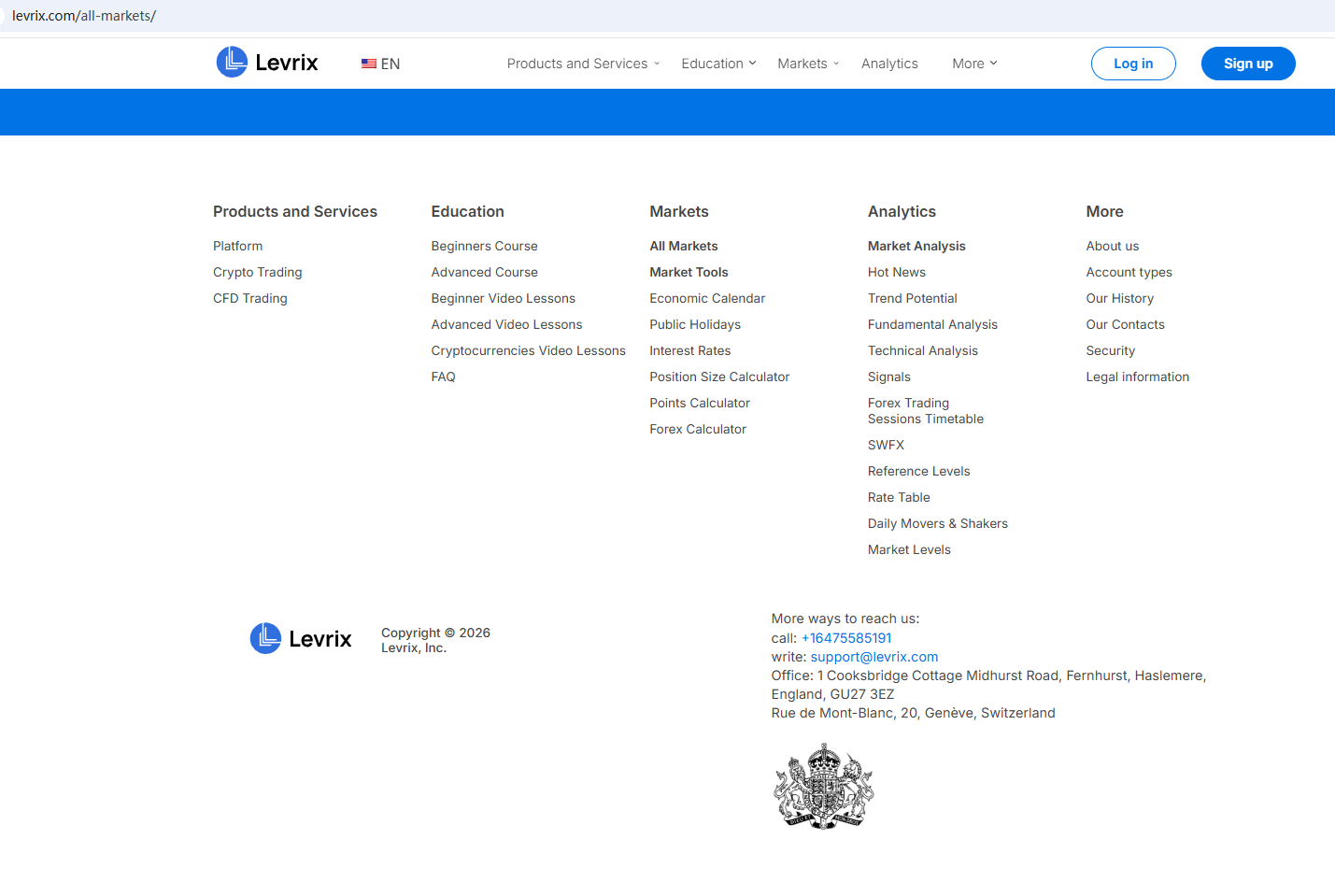Screen dimensions: 1335x896
Task: Open the Platform footer link
Action: tap(238, 246)
